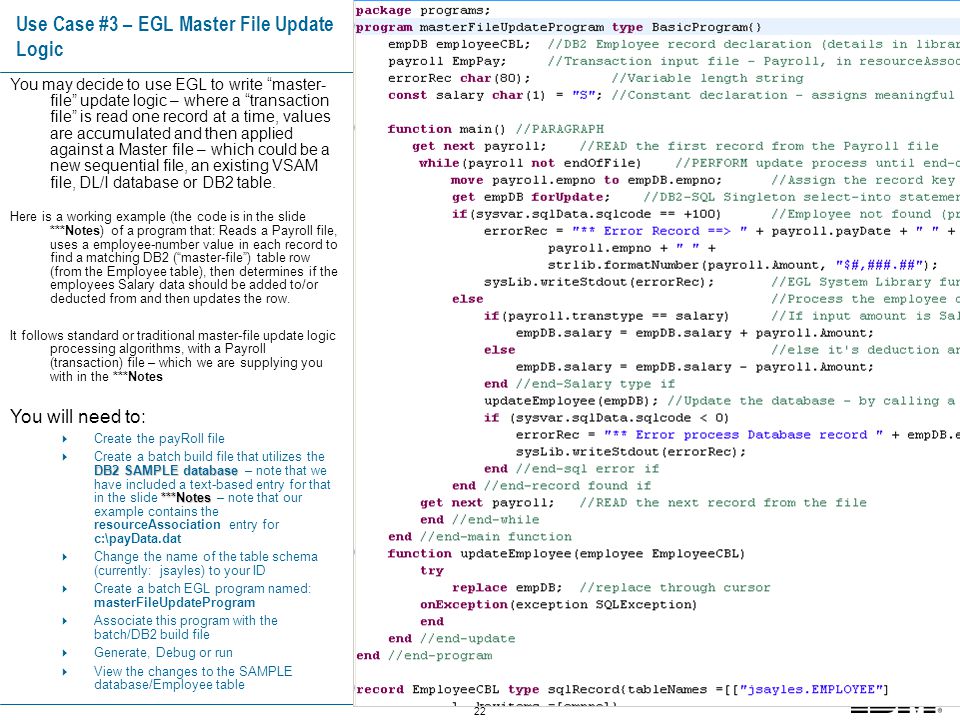Viewport: 960px width, 720px height.
Task: Click the comment "//end-record found if"
Action: pos(568,486)
